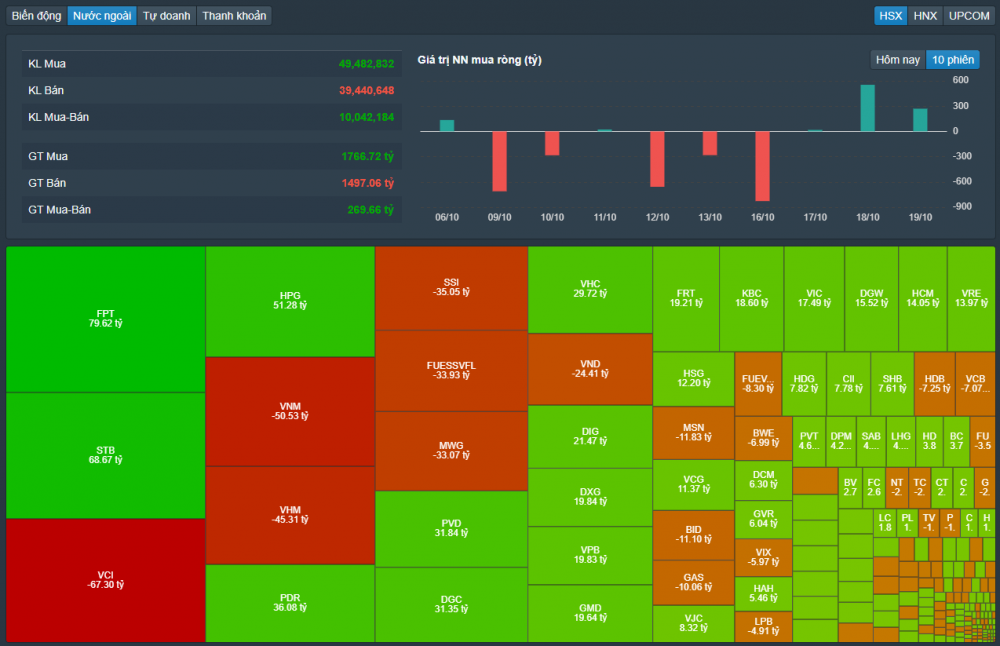Viewport: 1000px width, 646px height.
Task: Select the VND -24.41 tỷ tile
Action: click(591, 369)
